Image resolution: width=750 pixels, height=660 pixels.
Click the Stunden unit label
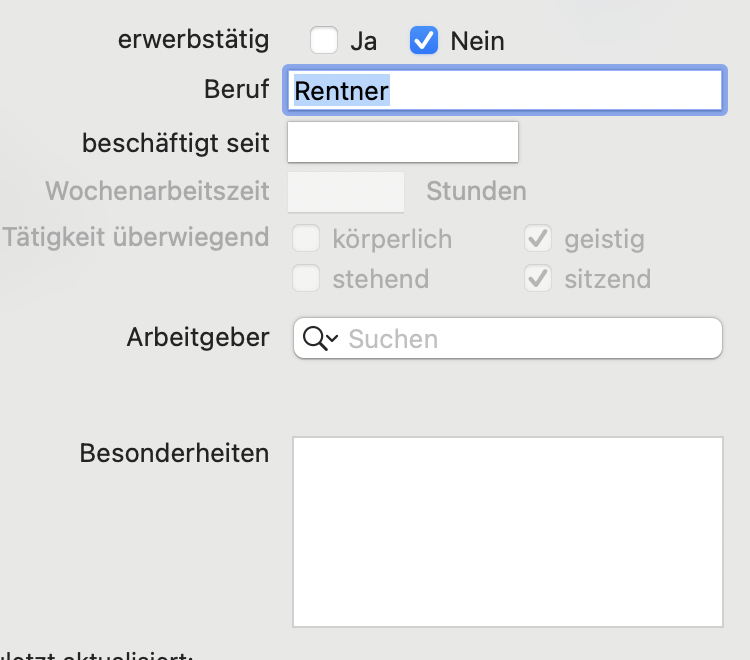[x=476, y=191]
